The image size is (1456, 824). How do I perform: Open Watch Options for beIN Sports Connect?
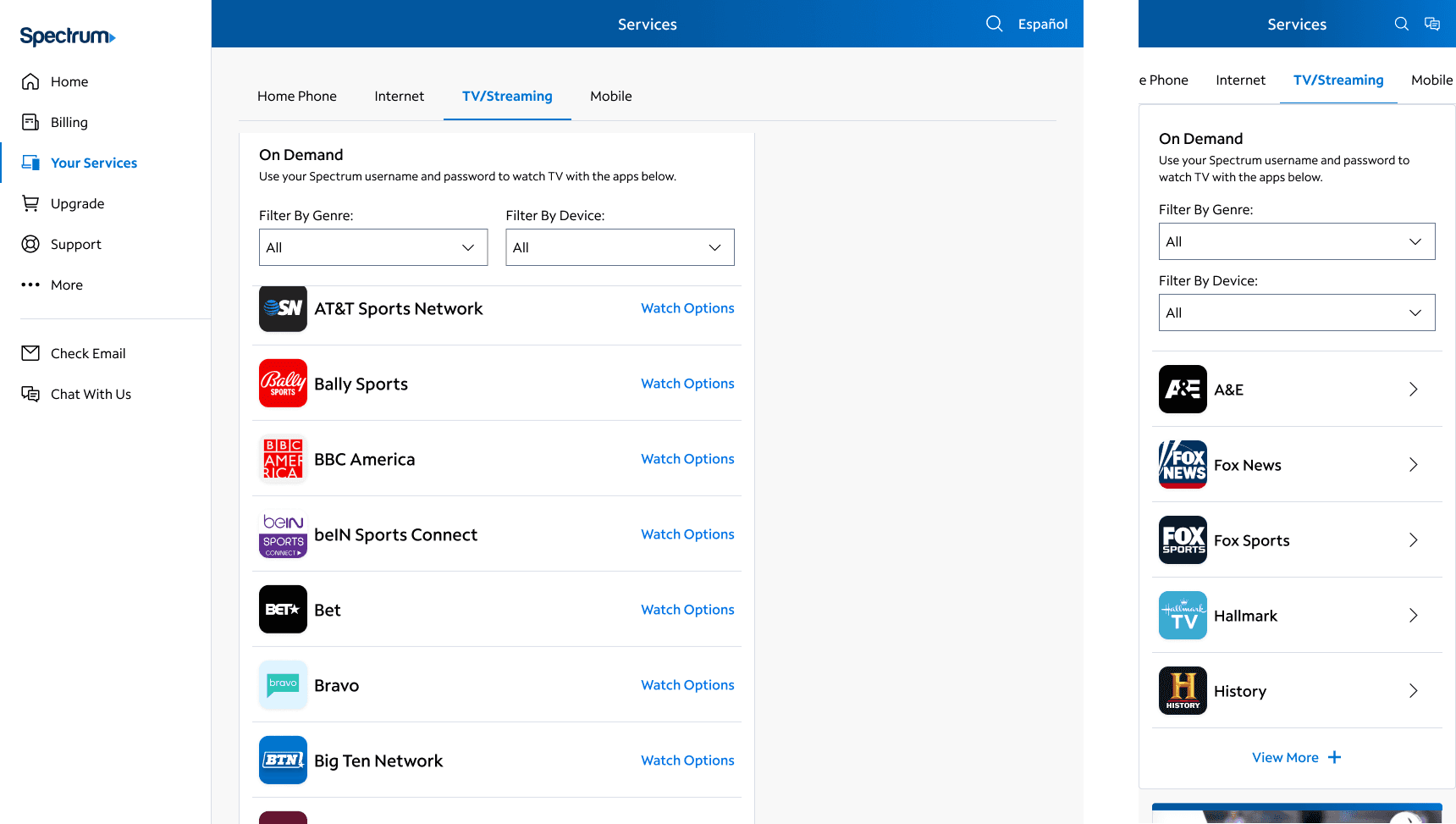pyautogui.click(x=687, y=534)
